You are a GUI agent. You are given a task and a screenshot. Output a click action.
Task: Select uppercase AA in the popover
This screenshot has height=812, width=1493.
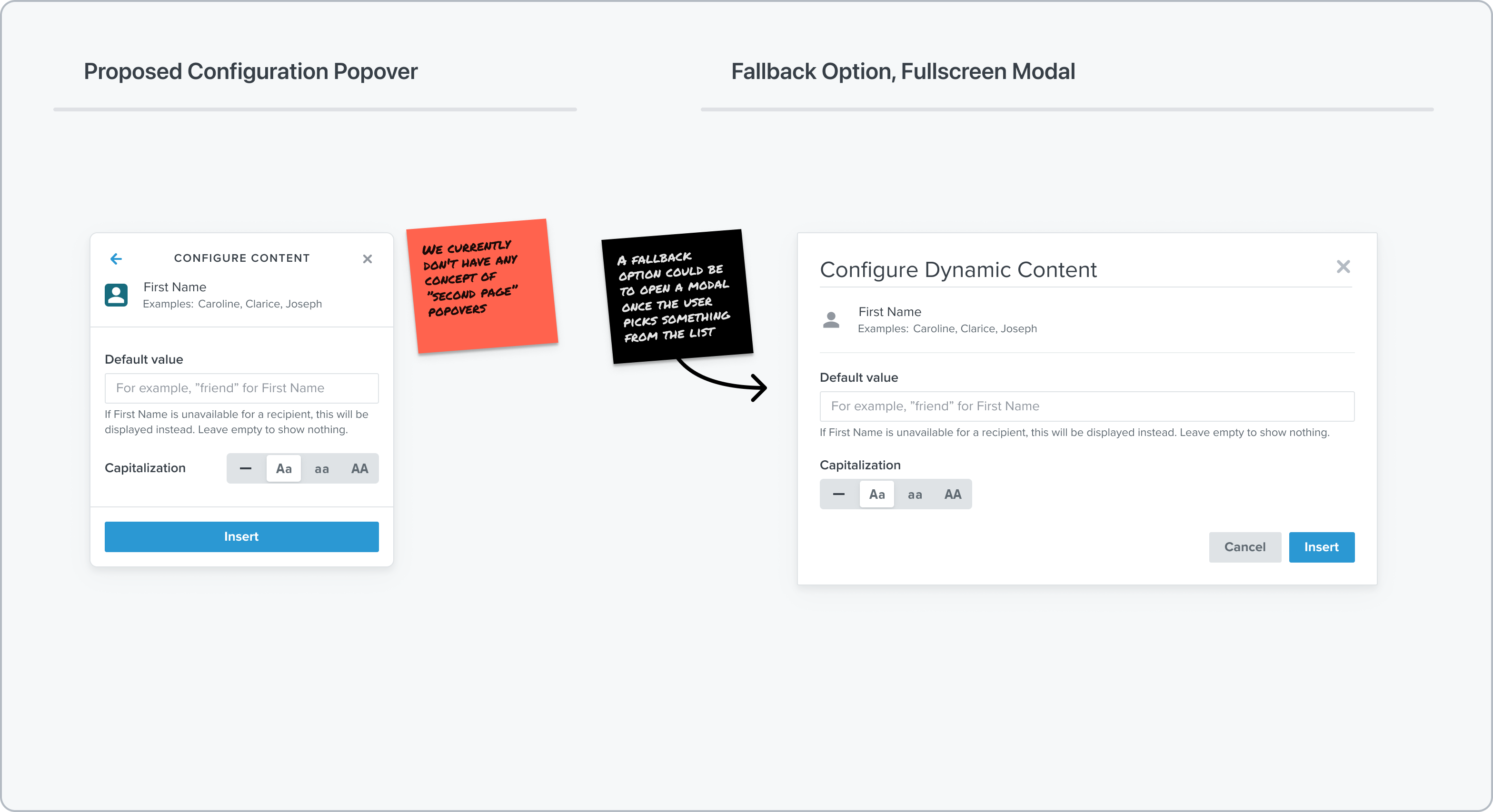tap(359, 468)
